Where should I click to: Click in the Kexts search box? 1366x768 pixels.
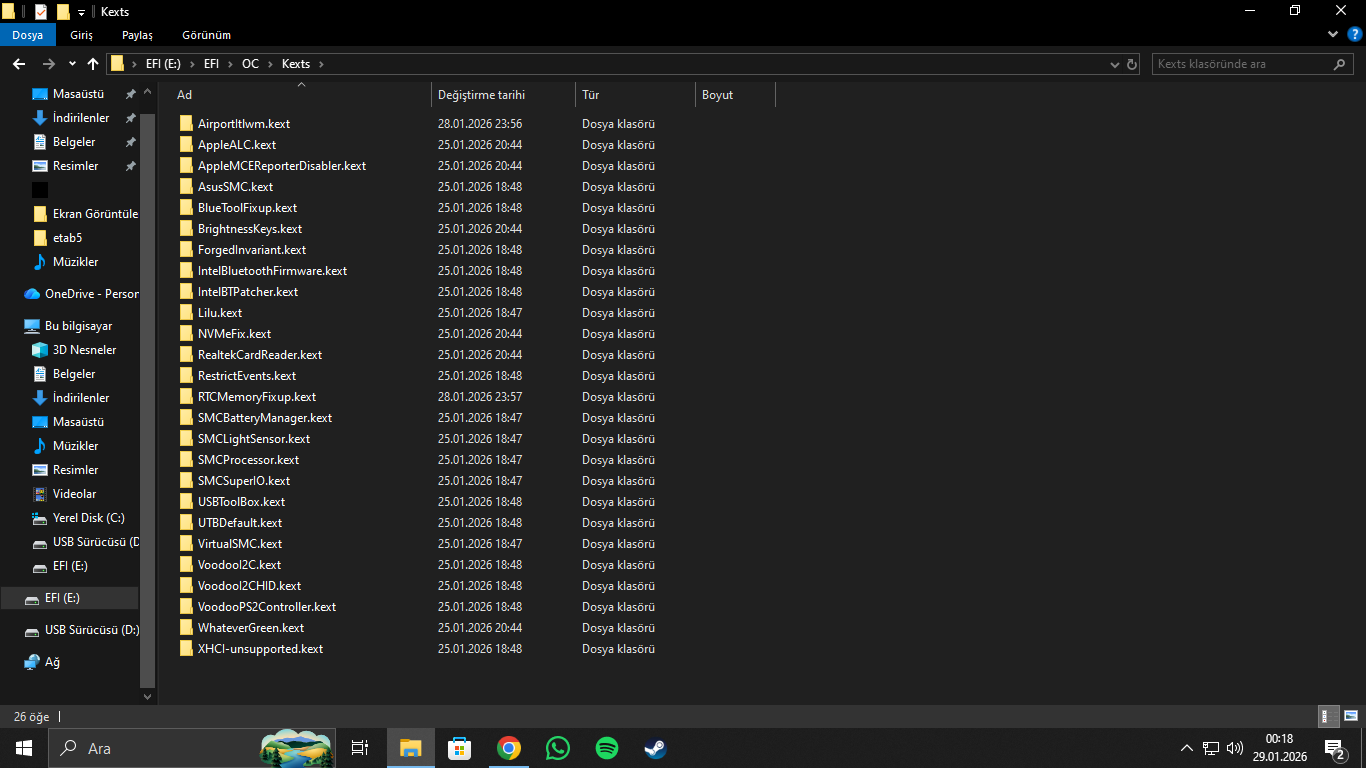[x=1240, y=64]
